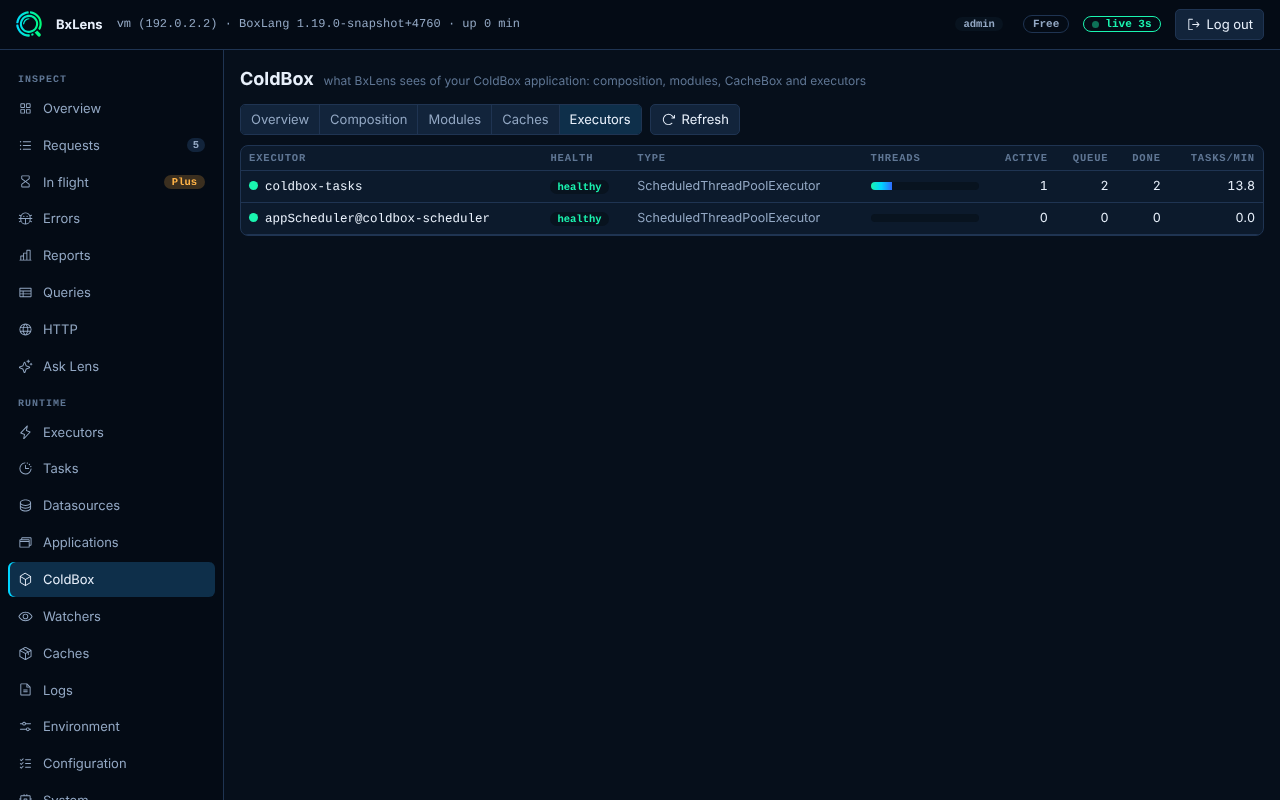Click the BxLens logo icon

29,24
